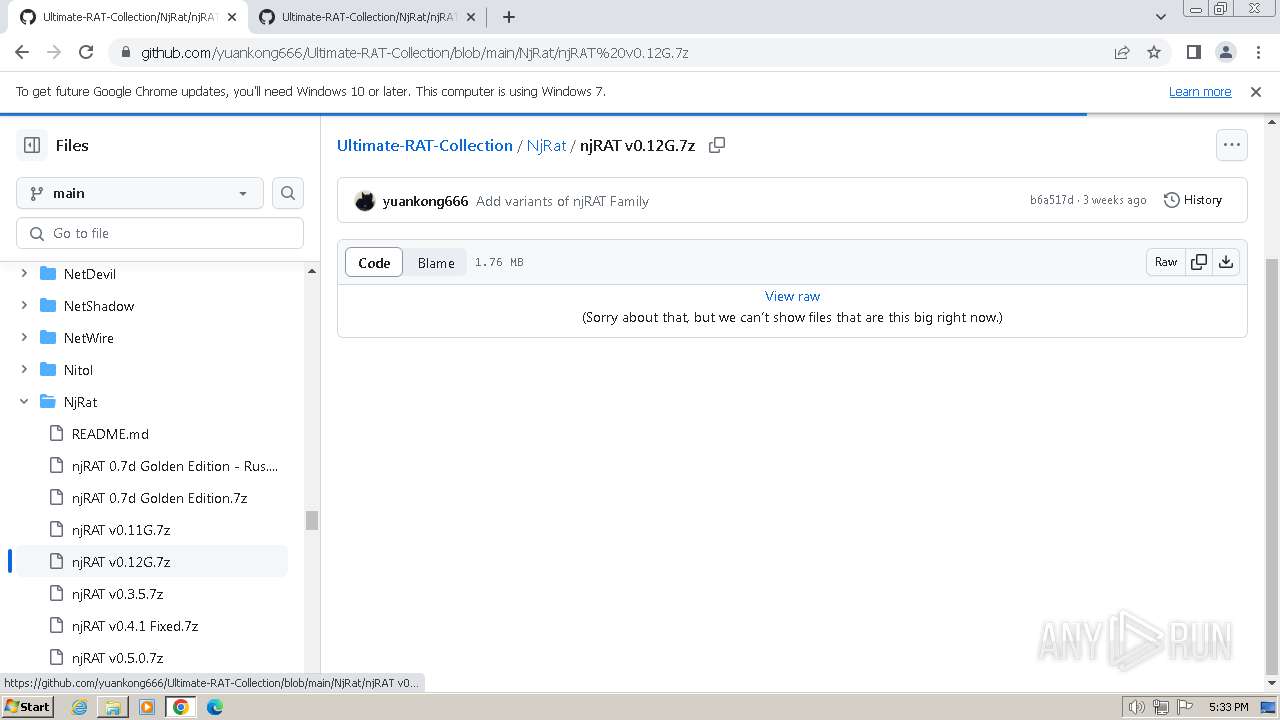This screenshot has width=1280, height=720.
Task: Focus the Go to file field
Action: pyautogui.click(x=160, y=233)
